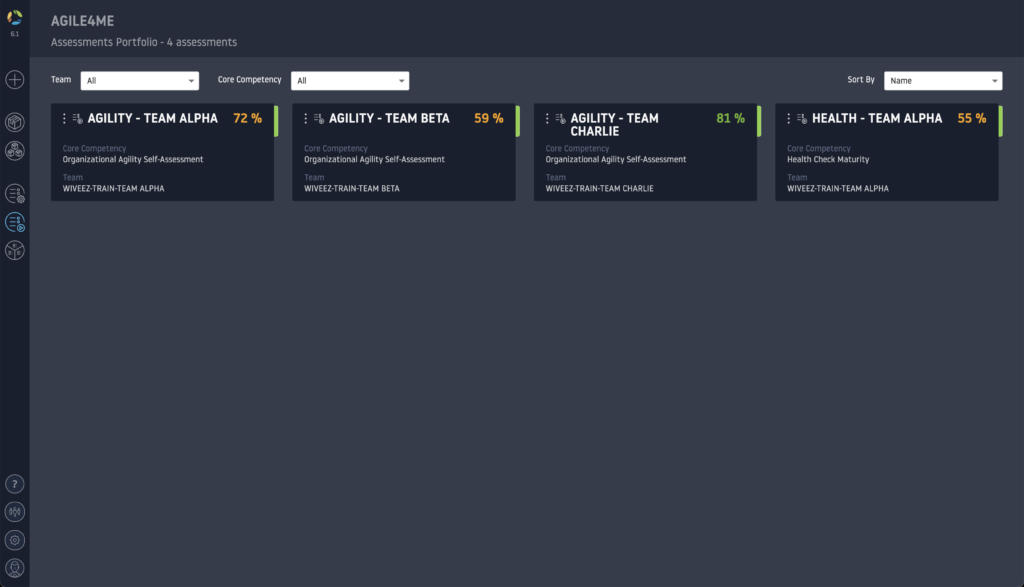This screenshot has height=587, width=1024.
Task: Open the user profile icon at sidebar bottom
Action: pos(15,568)
